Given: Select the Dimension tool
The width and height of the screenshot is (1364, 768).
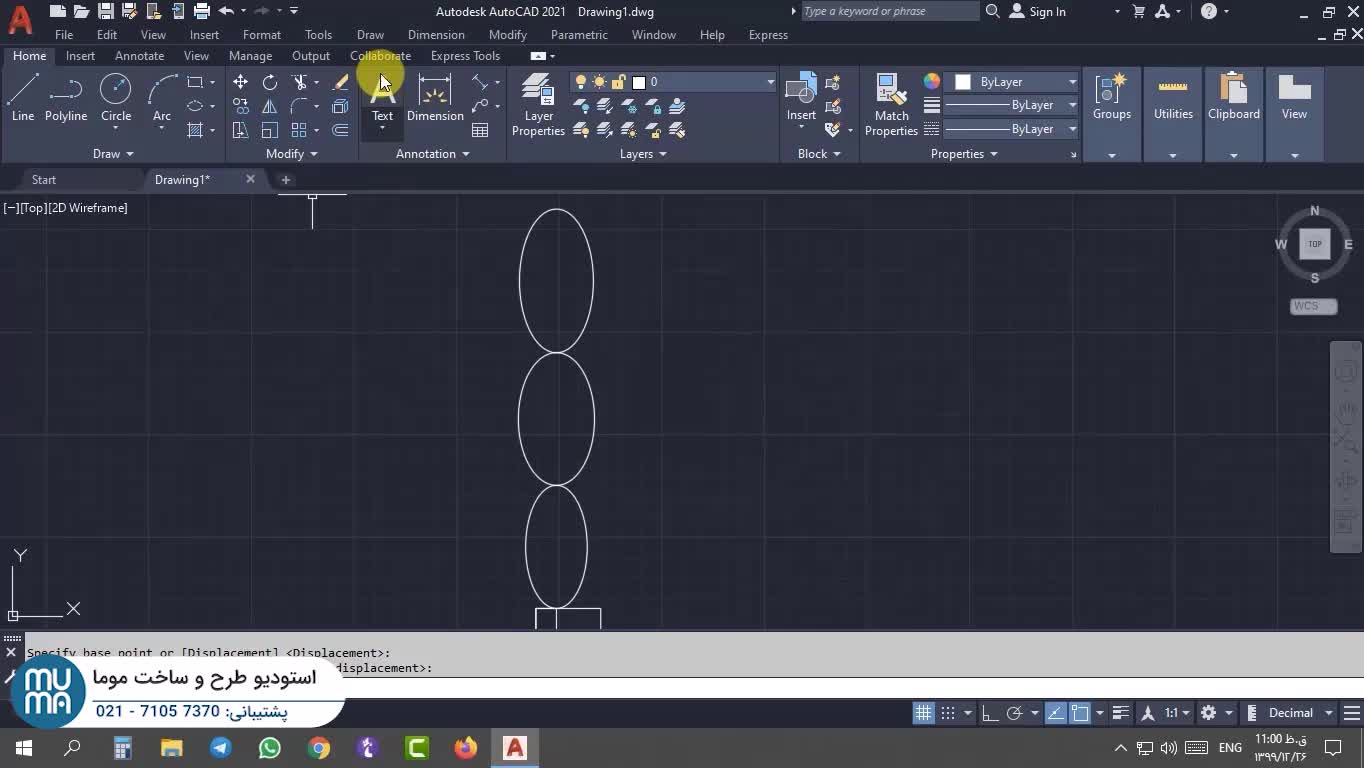Looking at the screenshot, I should point(435,98).
